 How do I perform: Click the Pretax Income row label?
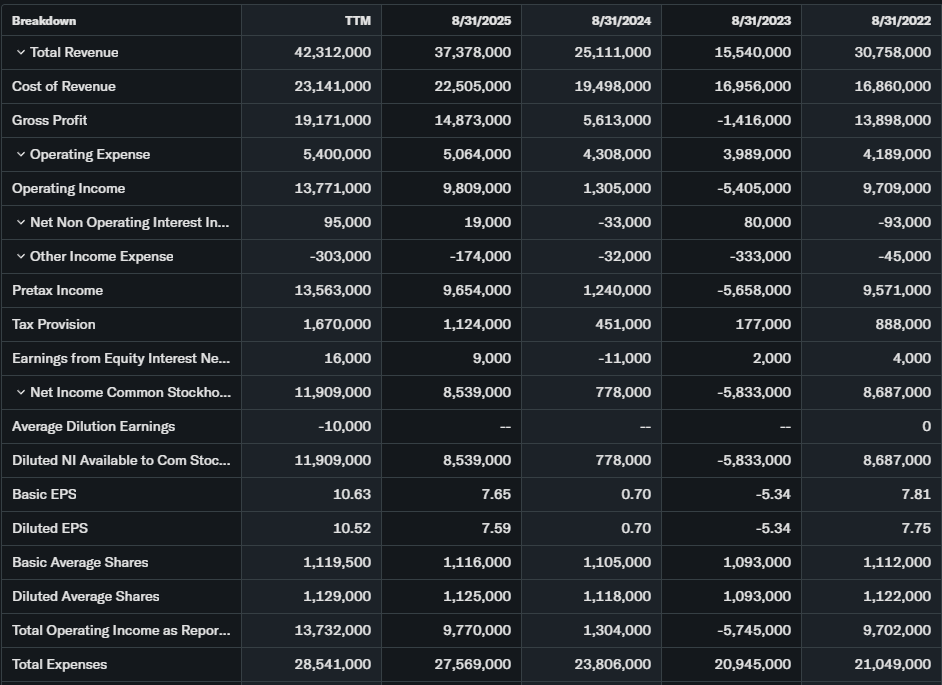tap(58, 291)
